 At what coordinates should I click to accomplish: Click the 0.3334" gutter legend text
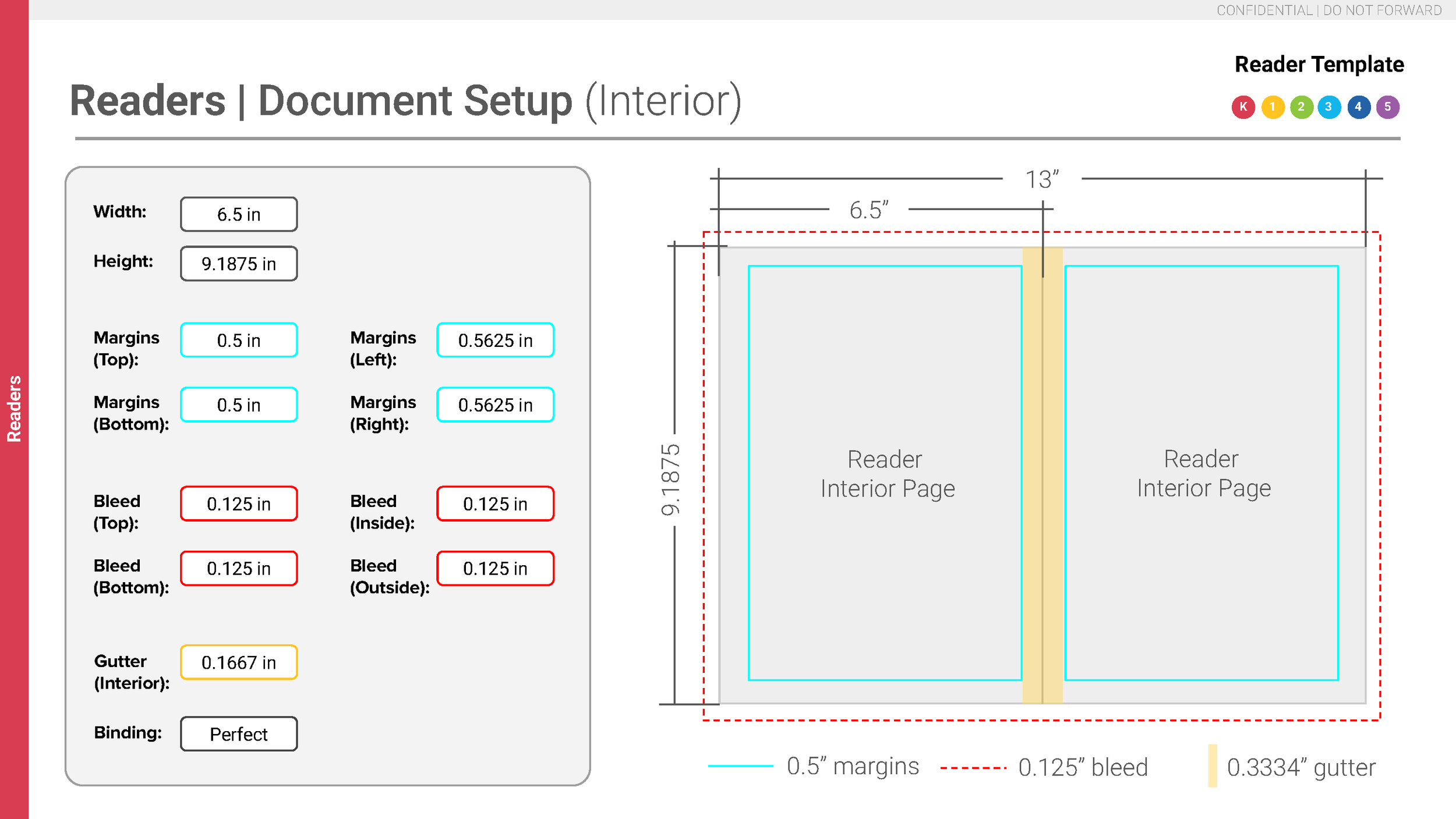pos(1301,768)
